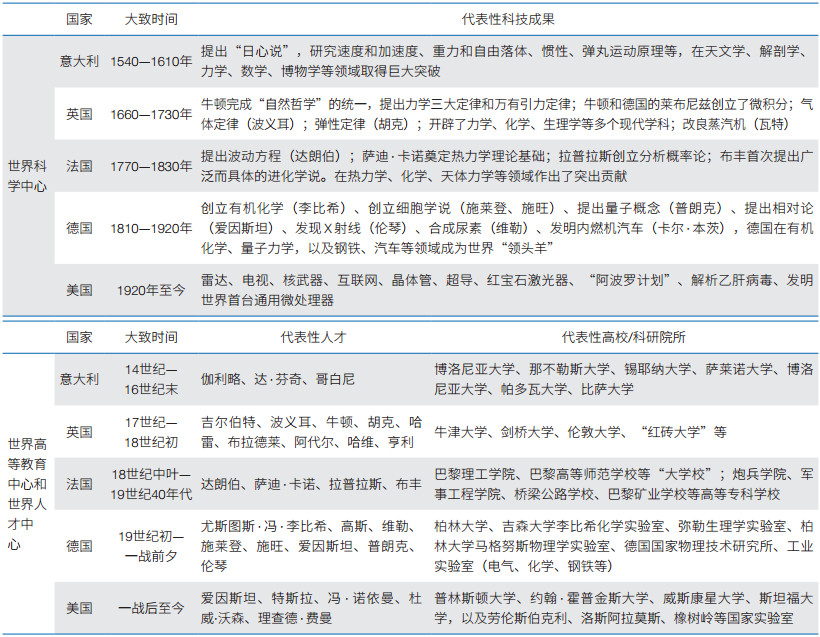Click "意大利" in the 14世纪—16世纪末 row
Viewport: 820px width, 637px height.
coord(79,379)
